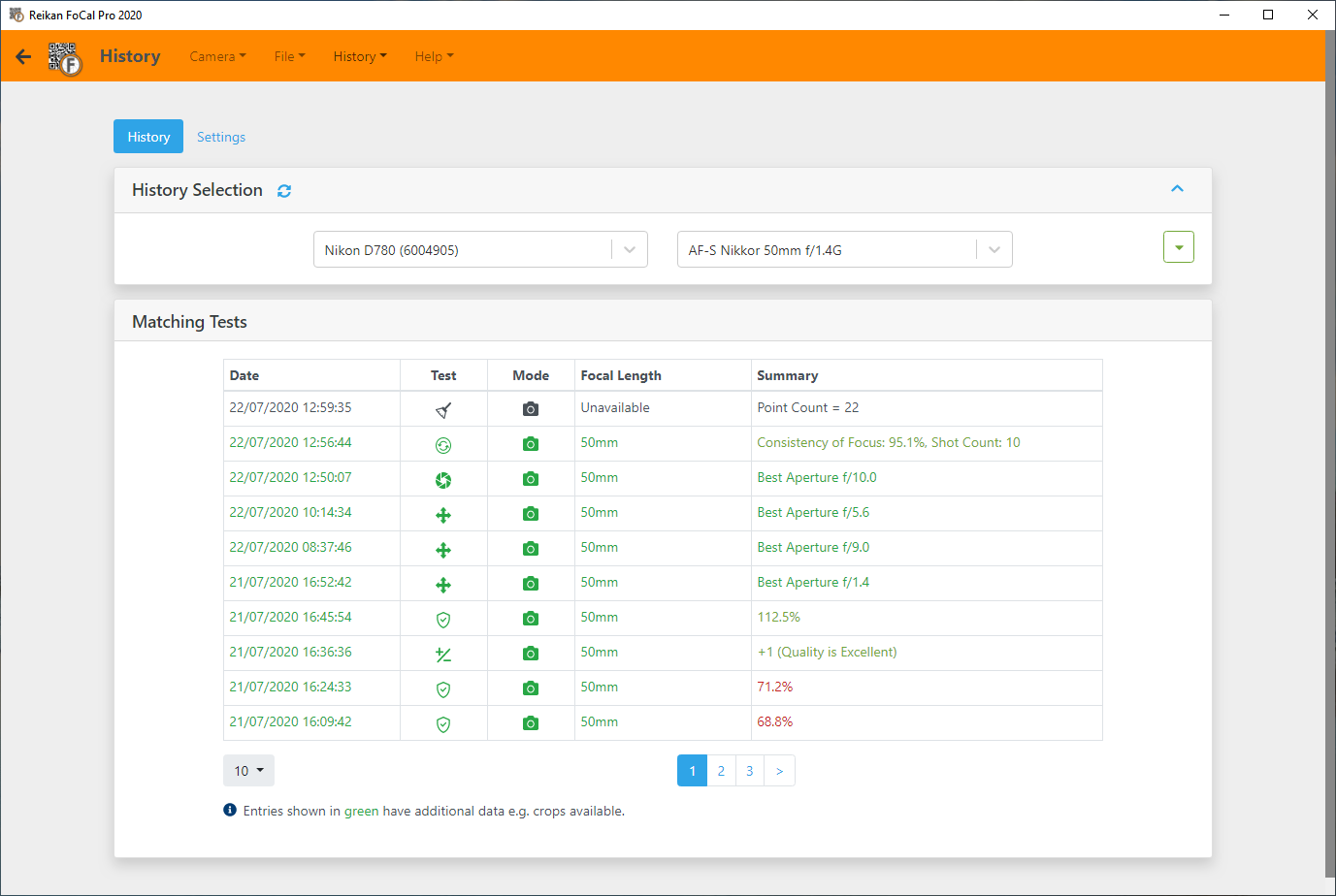Click the window's vertical scrollbar
1336x896 pixels.
[1329, 456]
